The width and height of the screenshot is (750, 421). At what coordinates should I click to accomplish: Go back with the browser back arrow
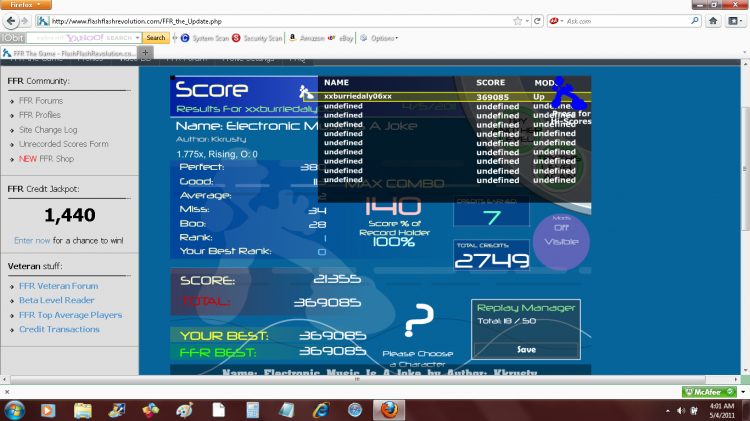[11, 21]
